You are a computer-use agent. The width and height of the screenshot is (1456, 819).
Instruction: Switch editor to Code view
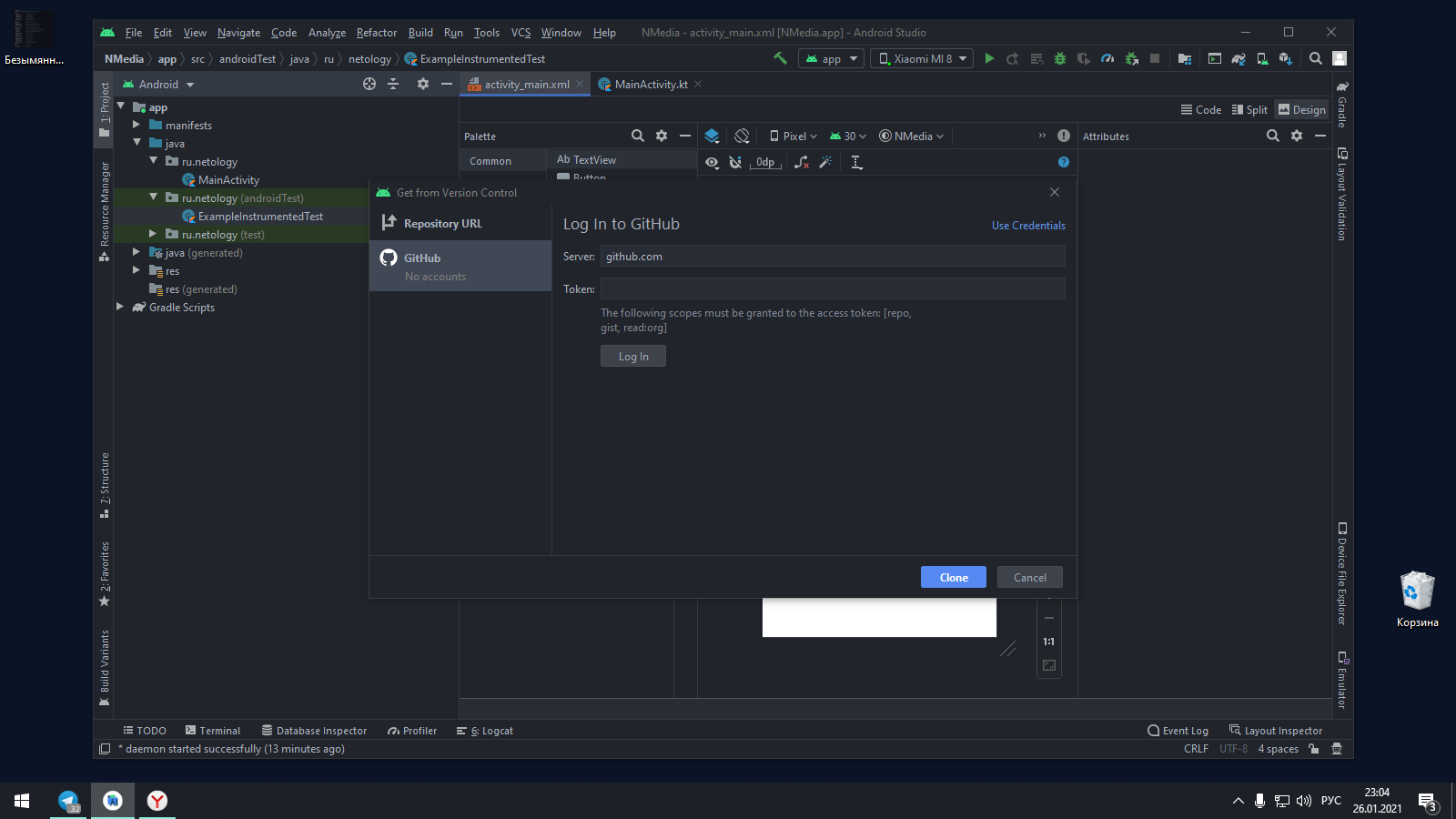[1201, 109]
